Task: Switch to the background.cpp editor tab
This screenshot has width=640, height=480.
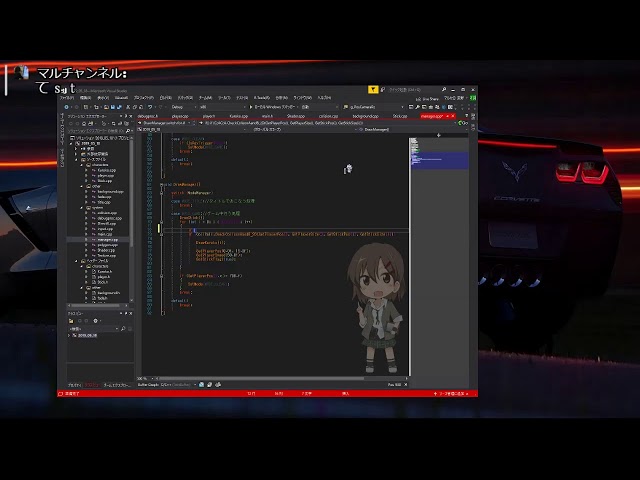Action: (x=366, y=116)
